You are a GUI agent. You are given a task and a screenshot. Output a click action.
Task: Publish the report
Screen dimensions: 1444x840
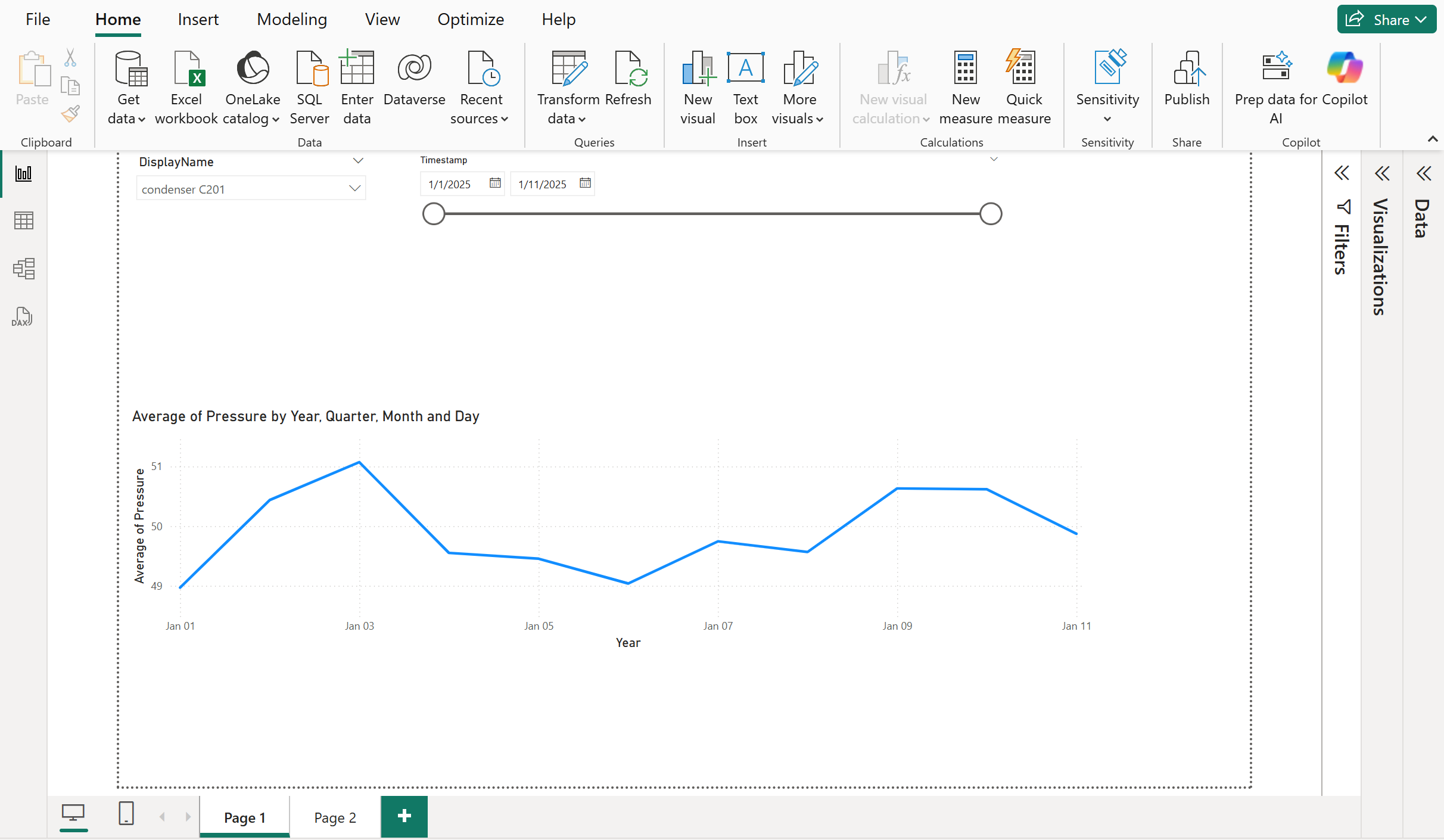[1186, 86]
